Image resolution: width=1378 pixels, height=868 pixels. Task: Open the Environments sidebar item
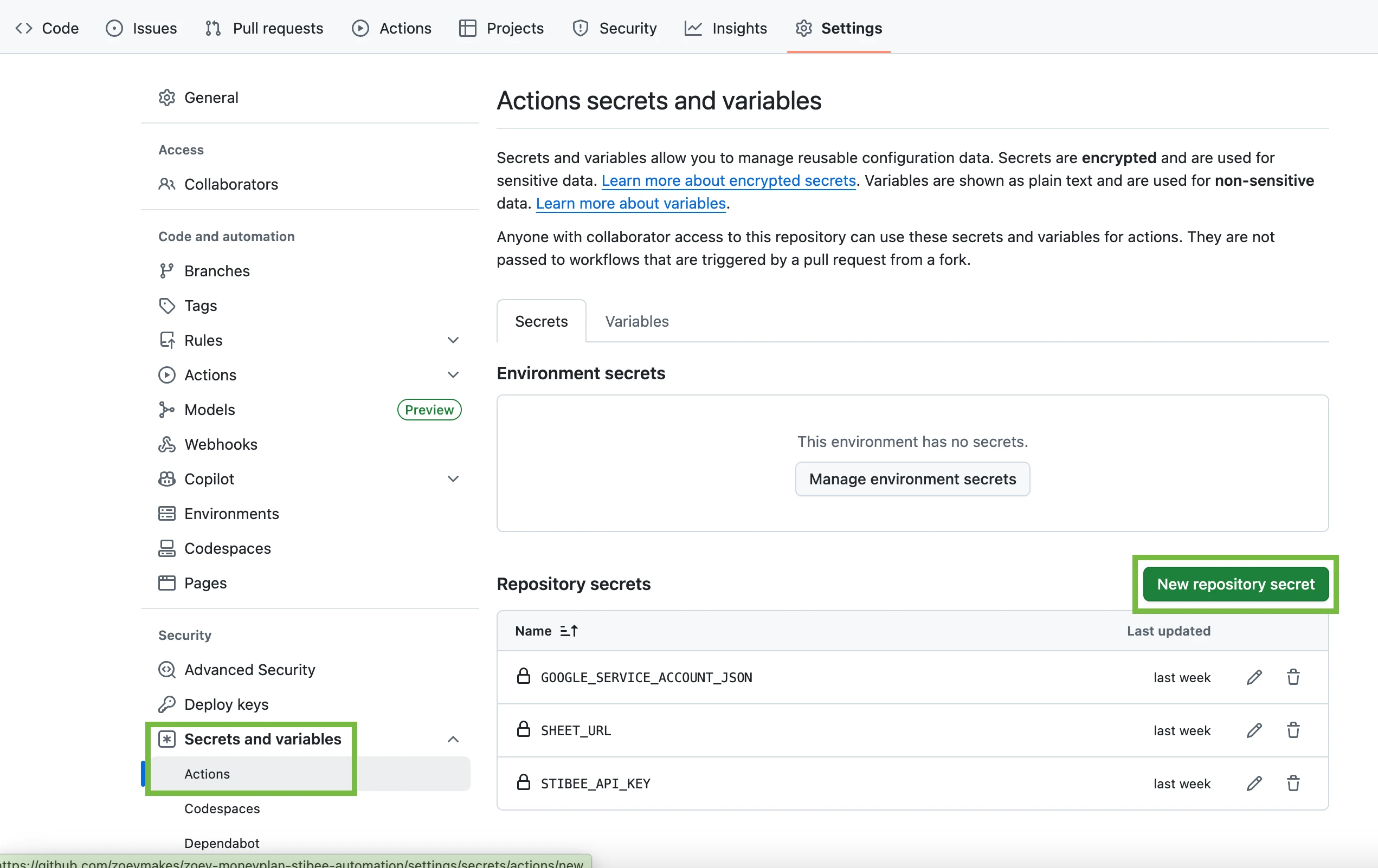(x=231, y=513)
